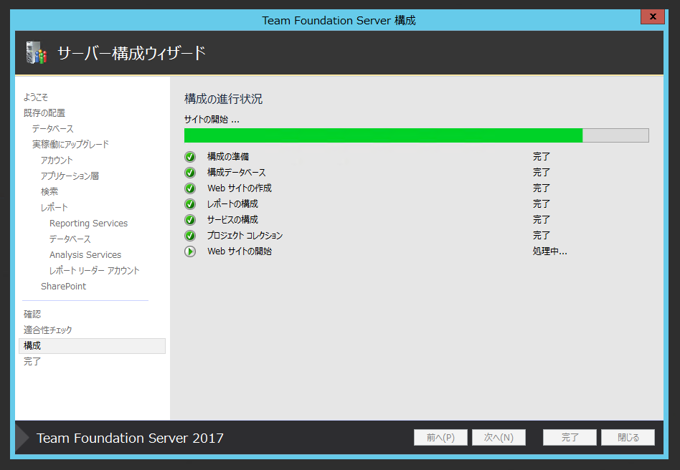
Task: Click the window title Team Foundation Server 構成
Action: [339, 20]
